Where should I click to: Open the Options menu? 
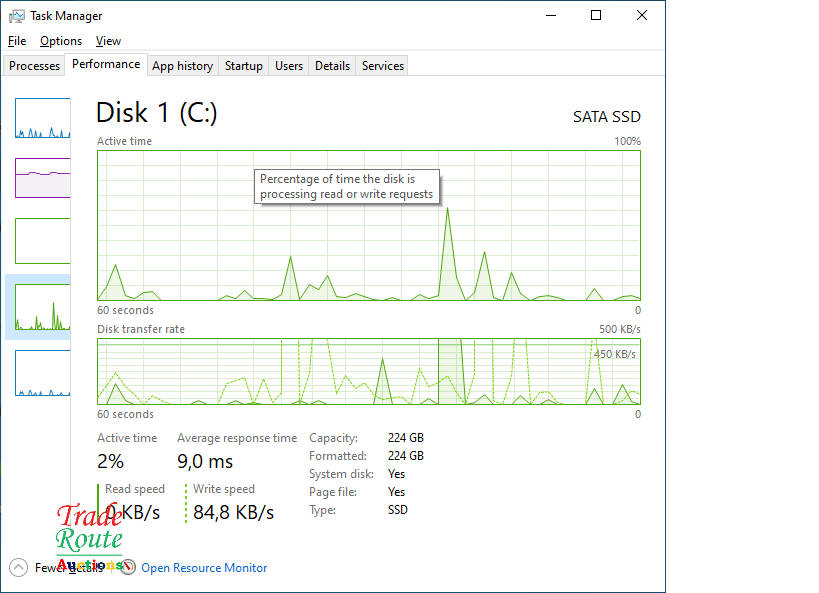point(61,41)
